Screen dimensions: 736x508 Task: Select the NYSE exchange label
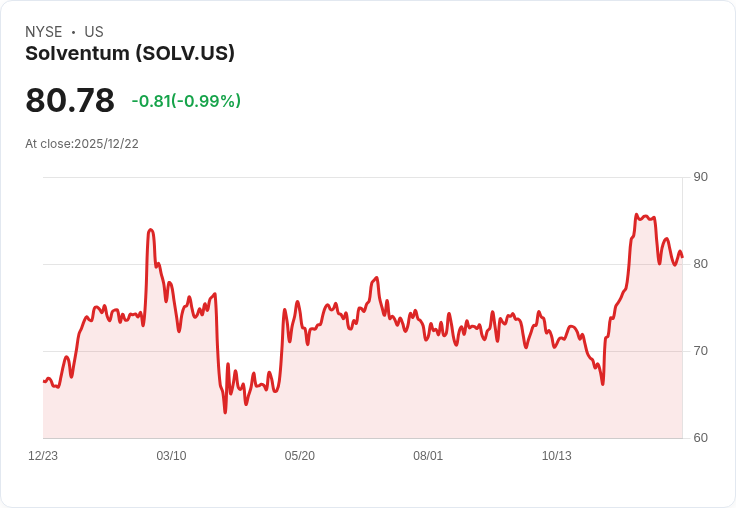44,32
